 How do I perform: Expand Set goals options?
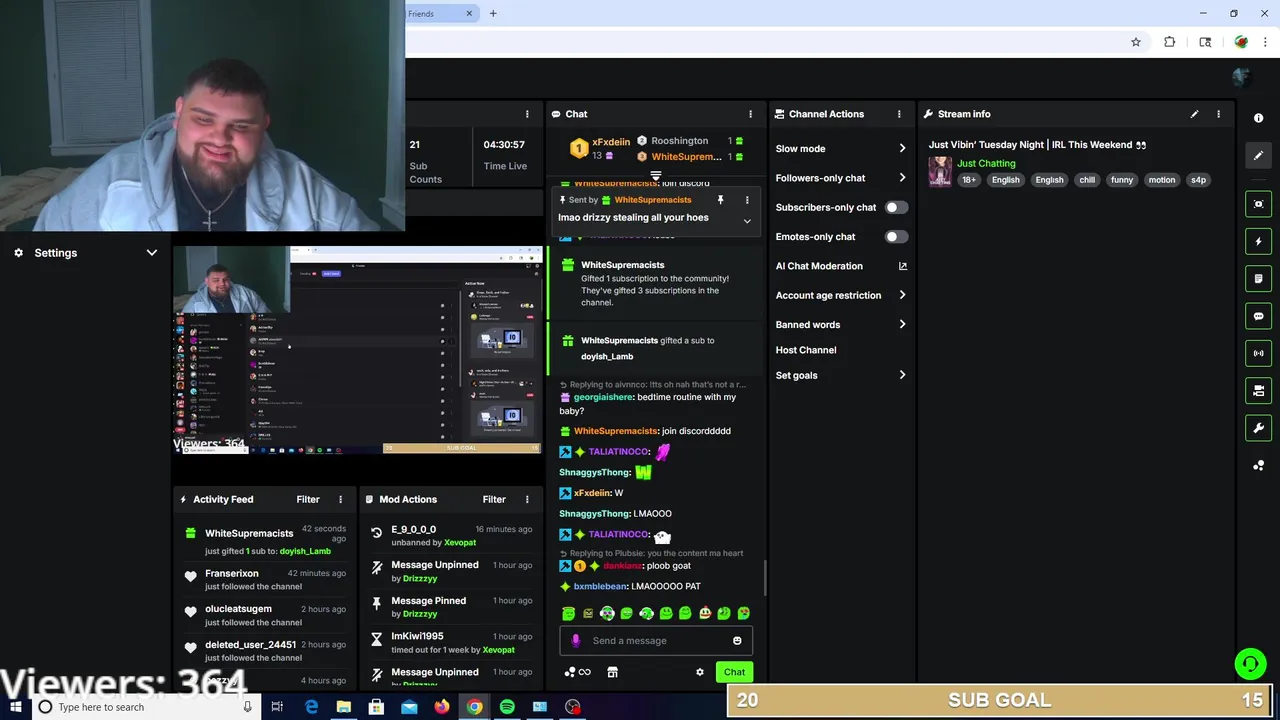pyautogui.click(x=902, y=375)
